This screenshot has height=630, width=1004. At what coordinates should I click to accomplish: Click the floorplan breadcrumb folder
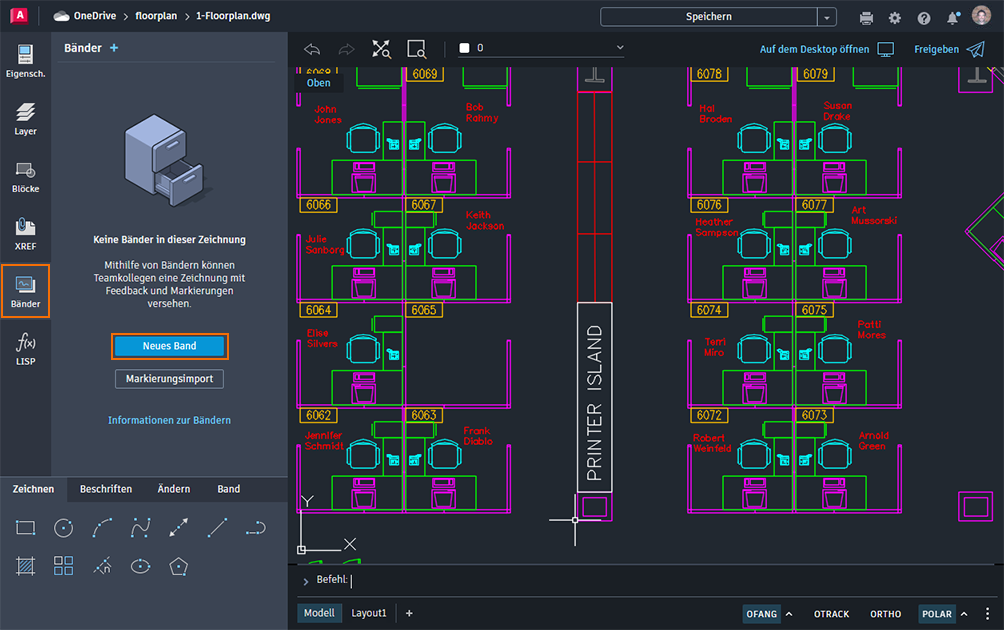click(156, 16)
